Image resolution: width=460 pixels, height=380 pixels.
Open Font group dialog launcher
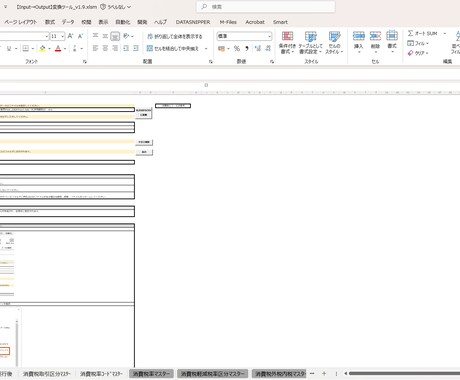coord(85,62)
